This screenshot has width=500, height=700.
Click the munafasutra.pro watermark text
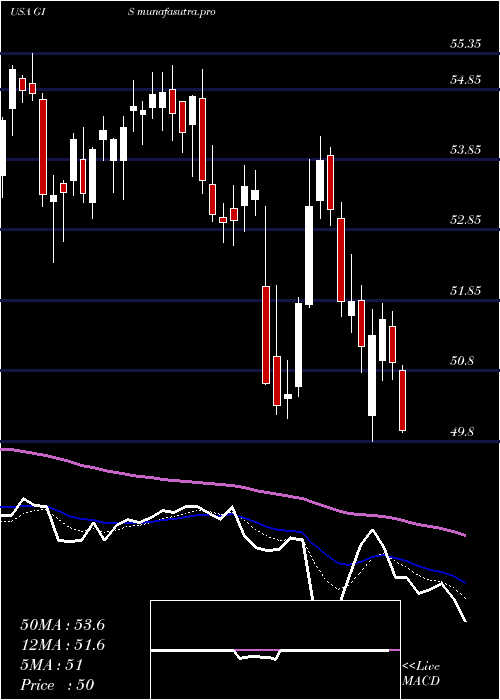pos(177,12)
